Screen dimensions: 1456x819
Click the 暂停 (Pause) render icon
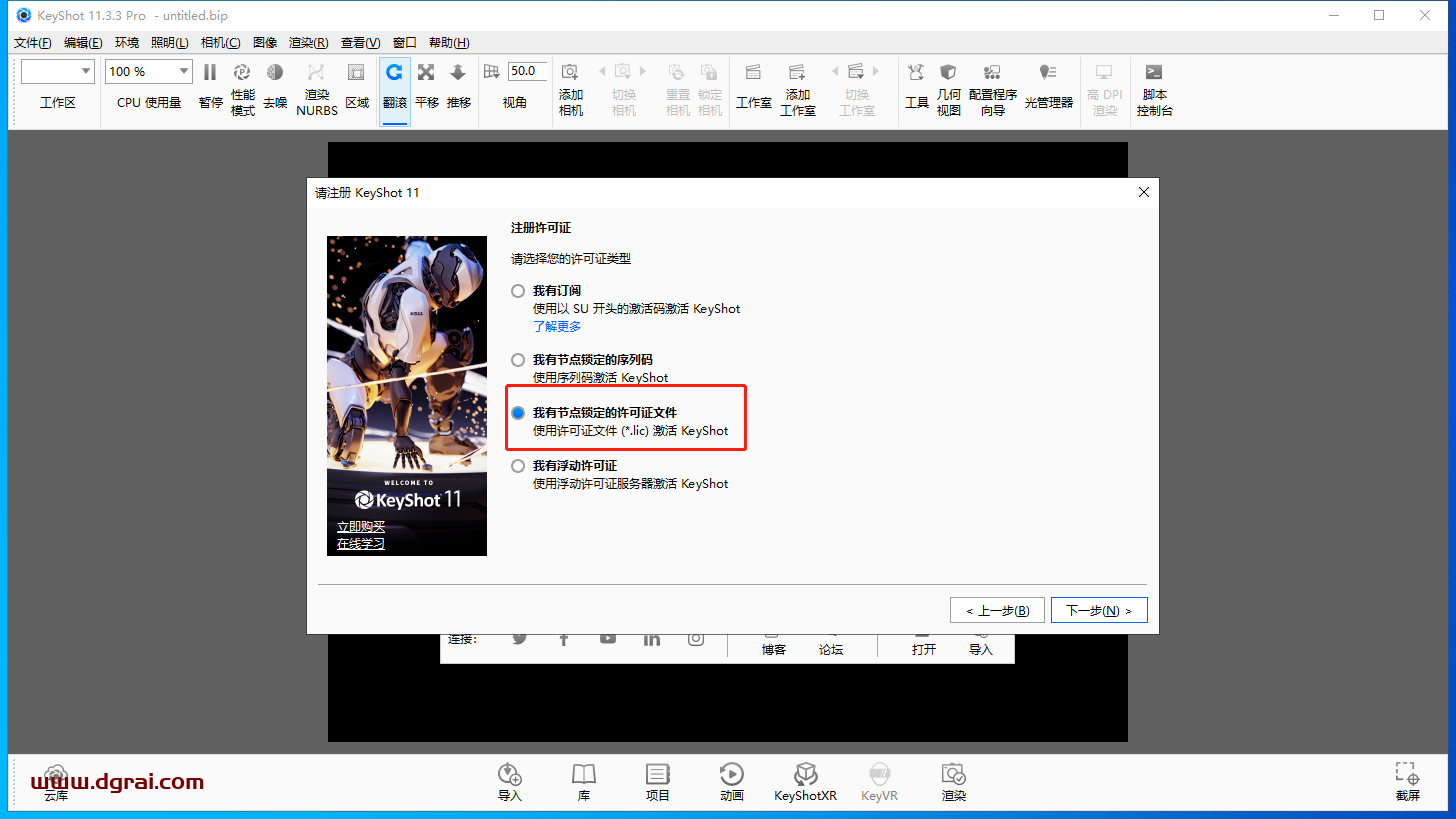click(x=210, y=73)
